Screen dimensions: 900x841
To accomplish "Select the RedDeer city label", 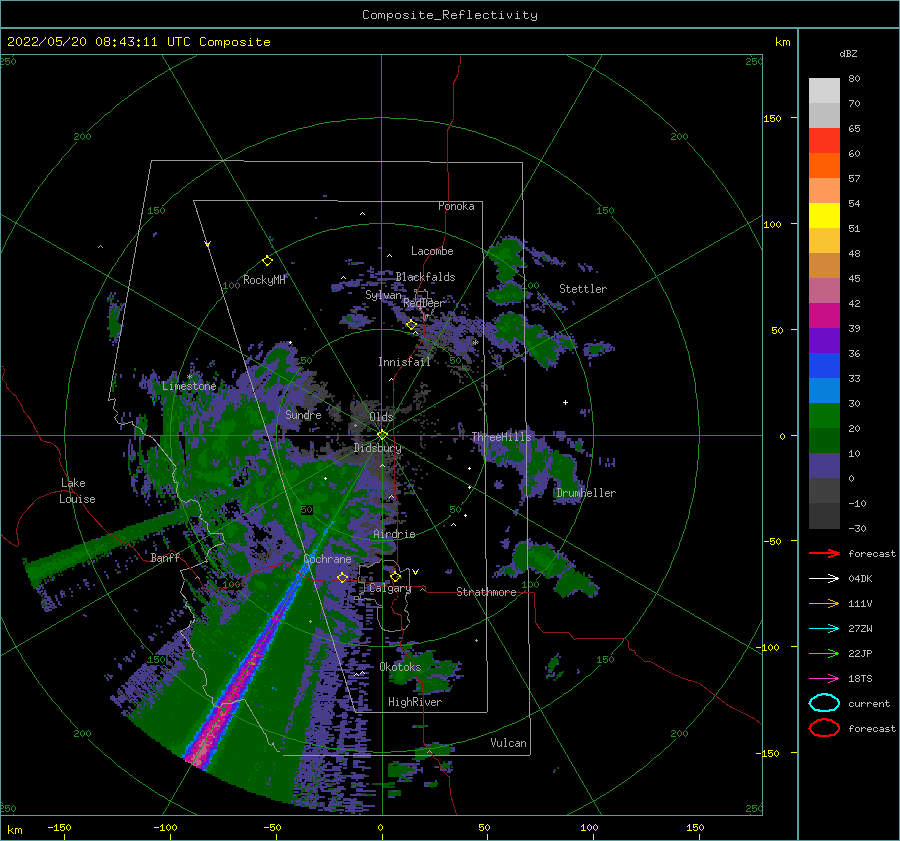I will tap(423, 303).
